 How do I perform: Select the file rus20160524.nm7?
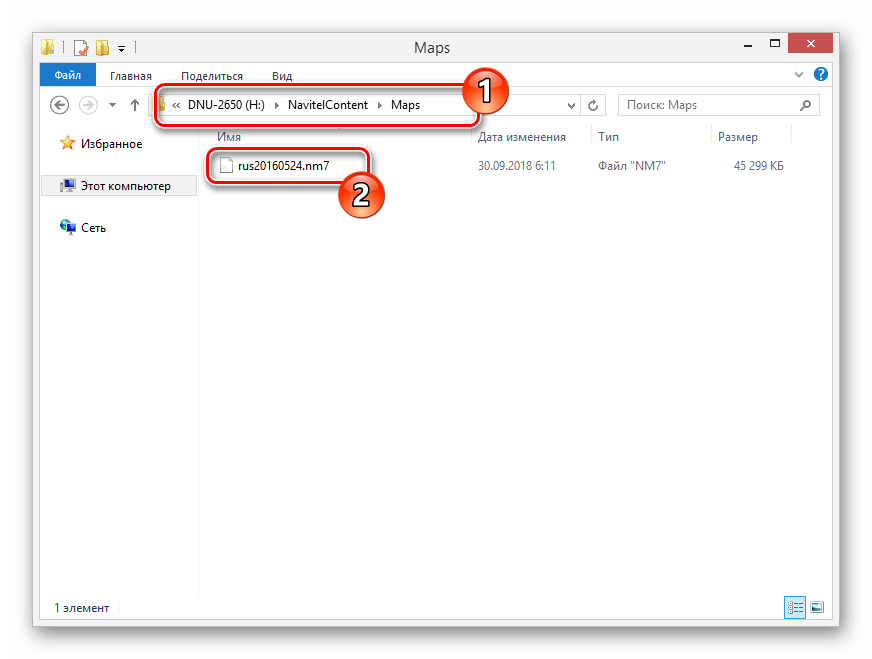click(x=284, y=166)
